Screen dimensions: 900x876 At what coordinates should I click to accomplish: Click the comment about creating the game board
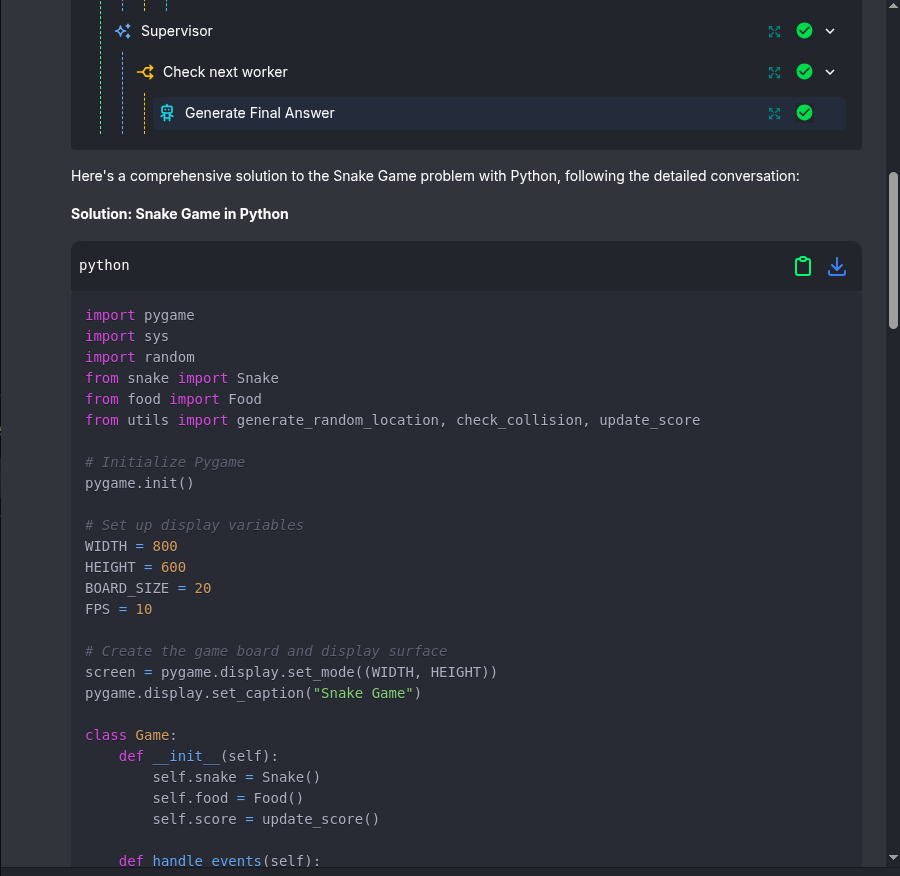pyautogui.click(x=266, y=651)
